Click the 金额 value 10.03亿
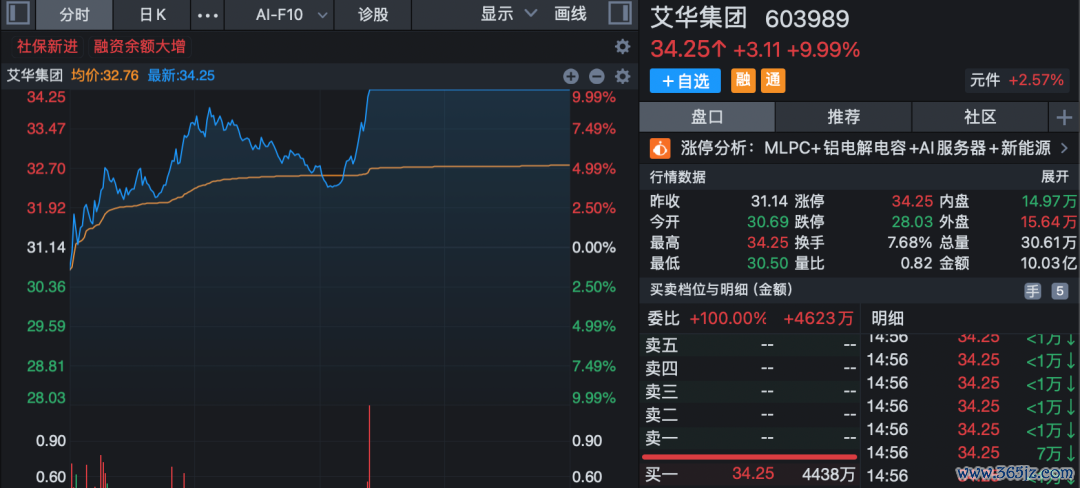The image size is (1080, 488). tap(1048, 264)
